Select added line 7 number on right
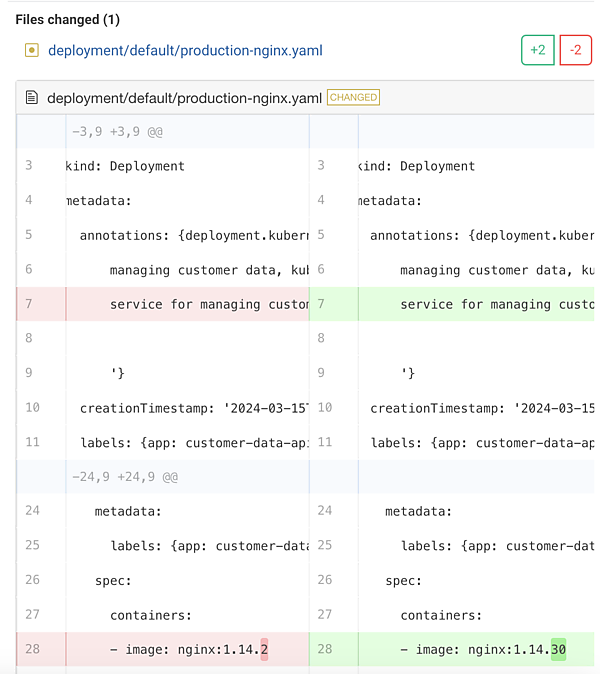Viewport: 600px width, 674px height. [321, 304]
